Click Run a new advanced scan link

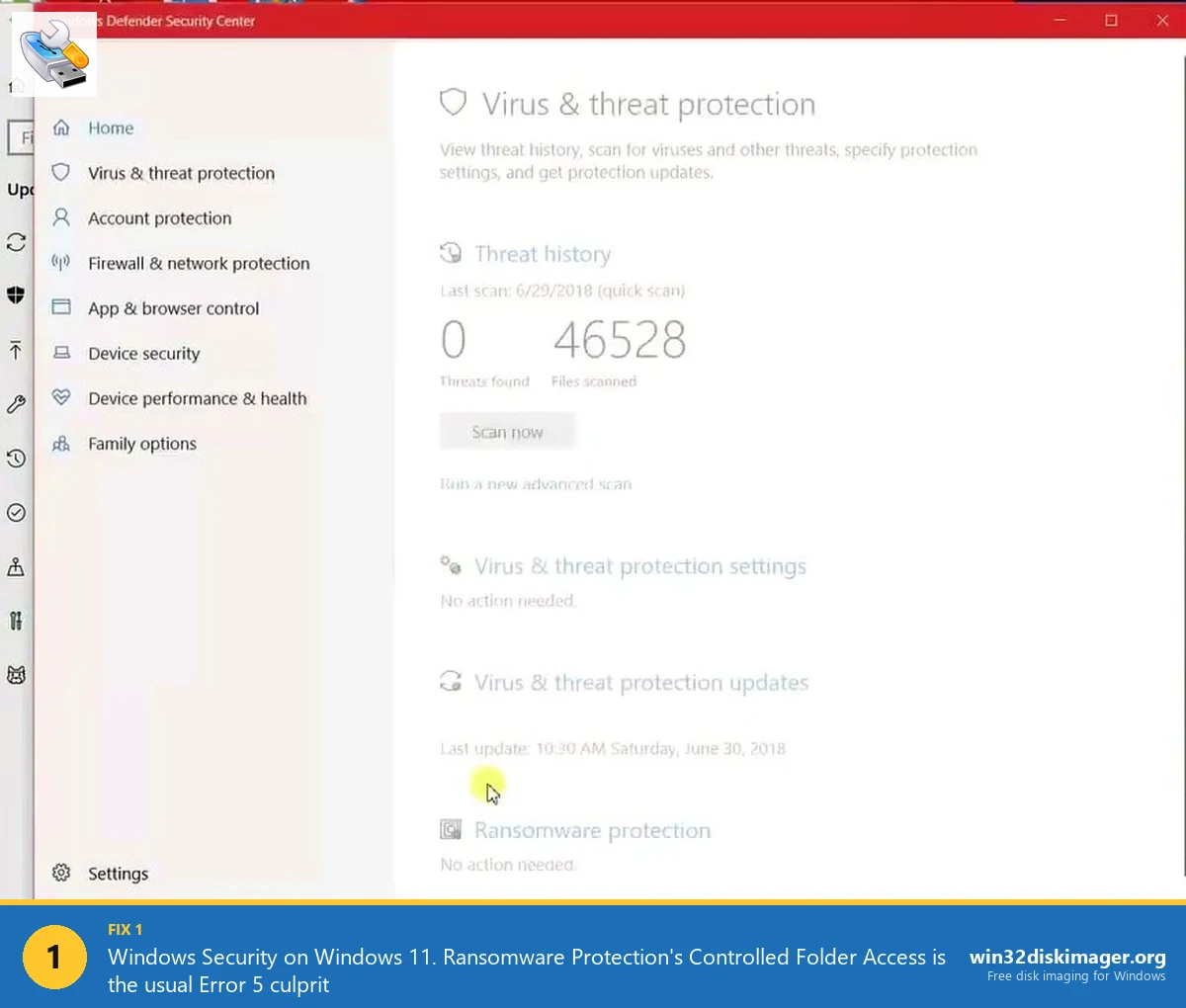(x=536, y=484)
